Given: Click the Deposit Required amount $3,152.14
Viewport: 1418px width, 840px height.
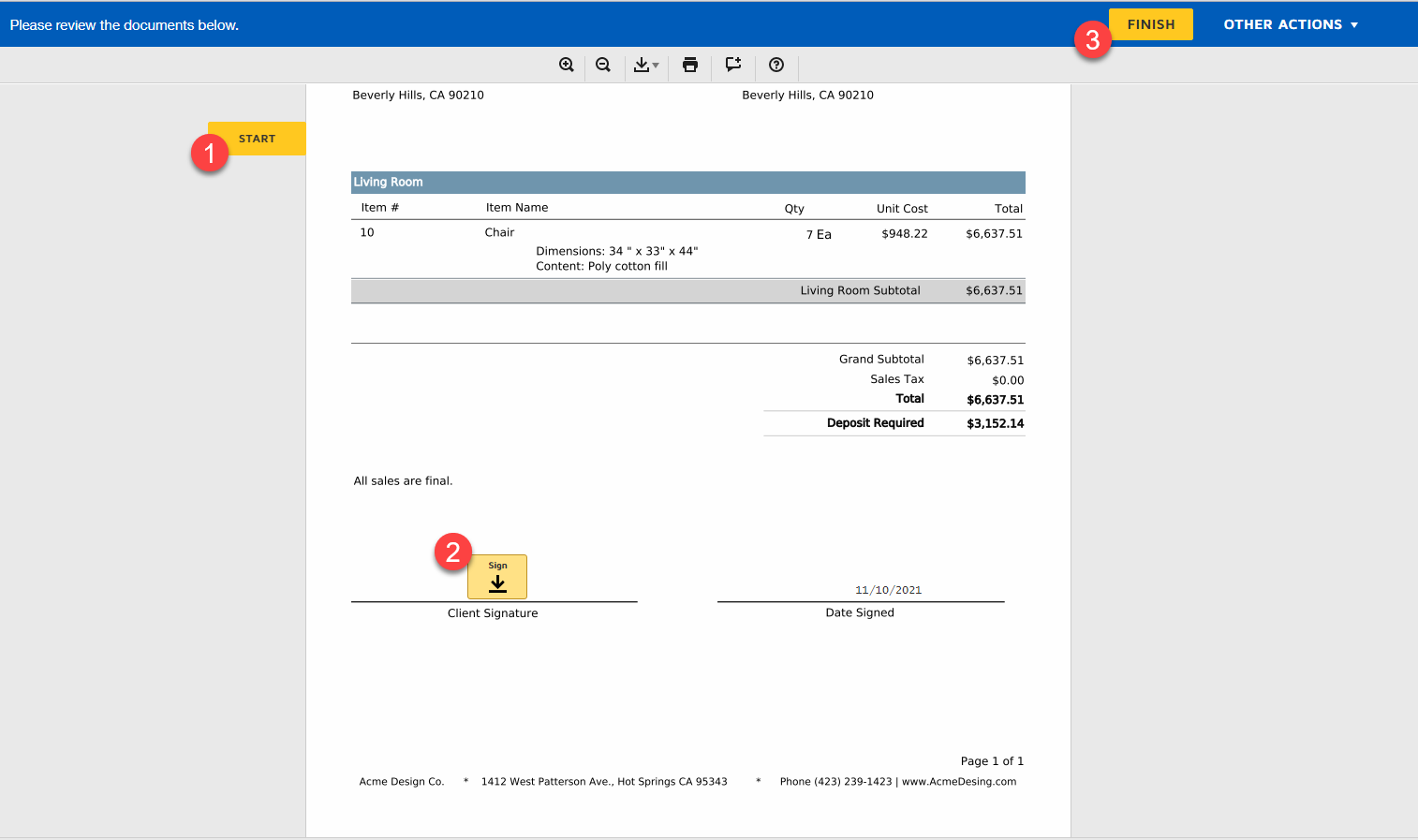Looking at the screenshot, I should tap(996, 423).
